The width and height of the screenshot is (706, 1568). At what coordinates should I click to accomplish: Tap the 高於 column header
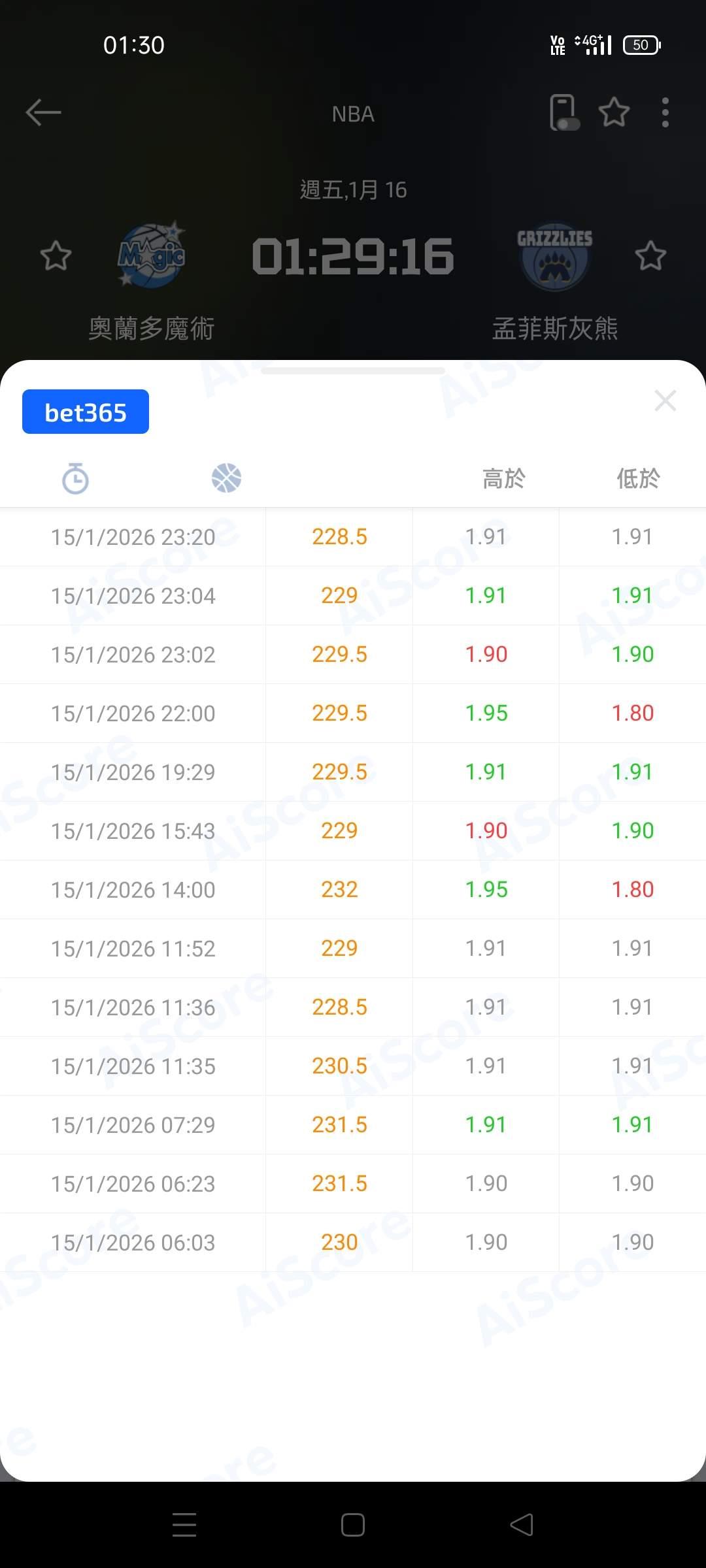(x=503, y=479)
